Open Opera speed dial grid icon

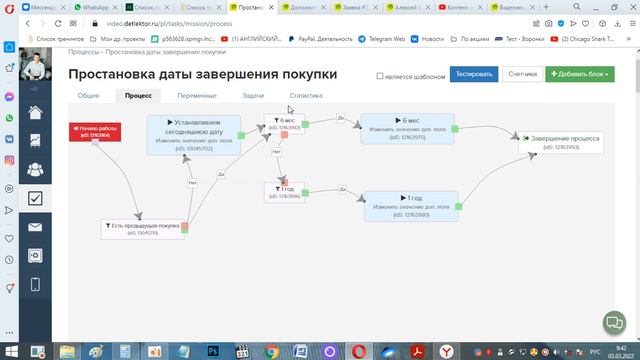73,24
